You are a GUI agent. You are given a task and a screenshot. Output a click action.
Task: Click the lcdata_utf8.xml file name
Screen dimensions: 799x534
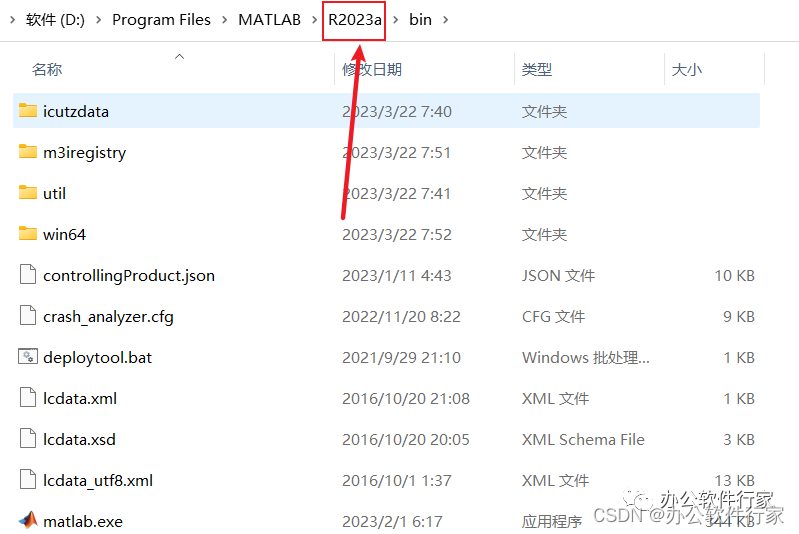coord(98,480)
